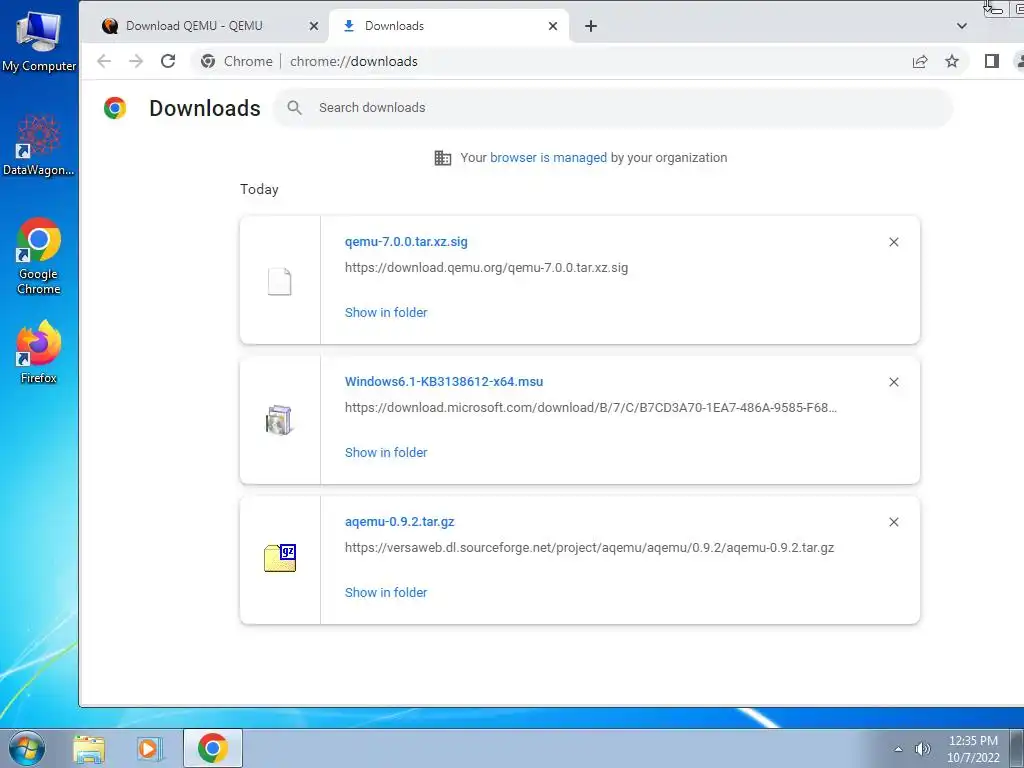Show qemu-7.0.0.tar.xz.sig in folder

click(x=386, y=313)
